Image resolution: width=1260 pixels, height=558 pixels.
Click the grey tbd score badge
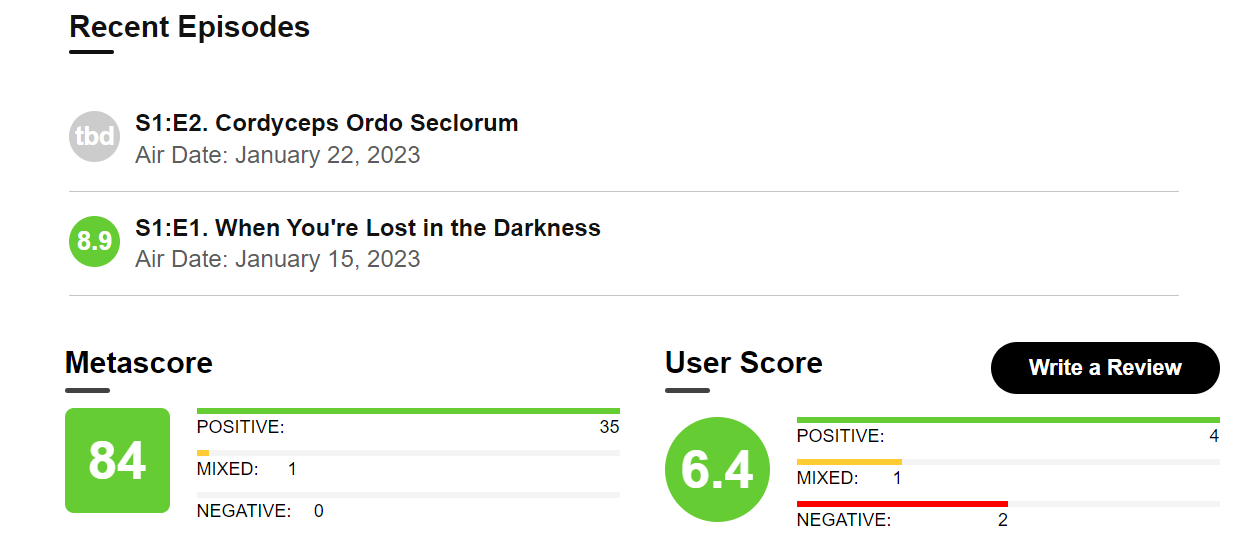[x=94, y=137]
